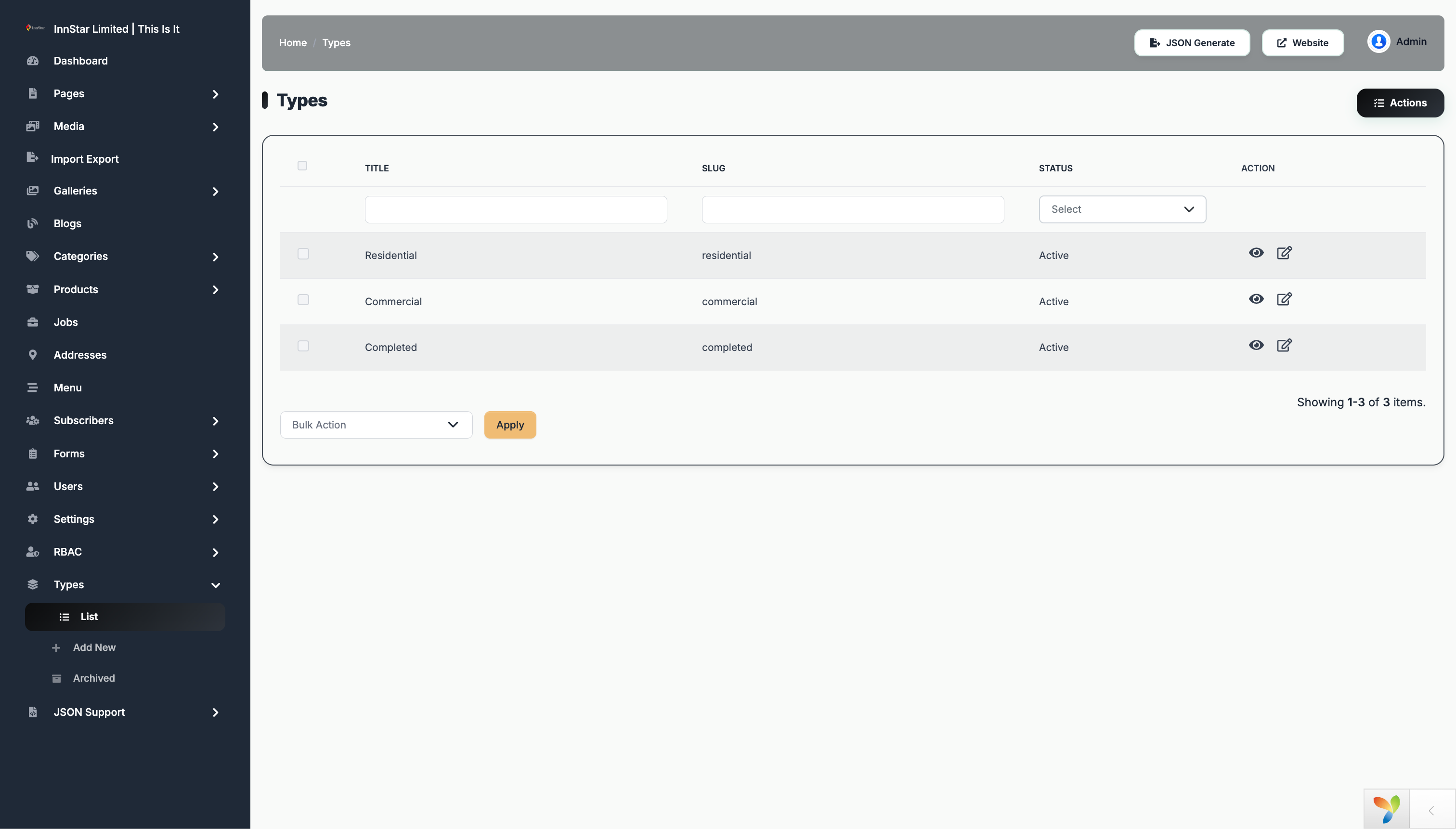Click the Yii debug toolbar logo
This screenshot has height=829, width=1456.
click(1387, 809)
